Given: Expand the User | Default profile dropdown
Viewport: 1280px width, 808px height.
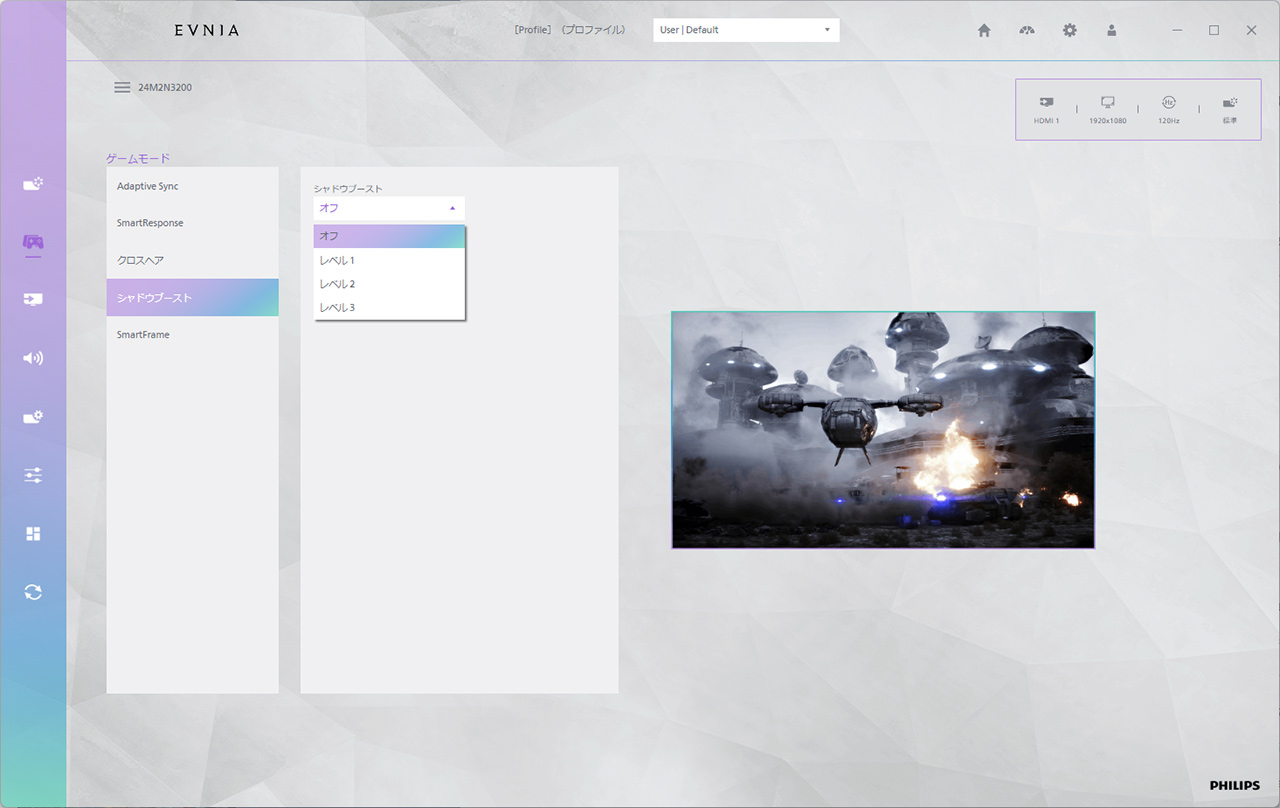Looking at the screenshot, I should click(745, 30).
